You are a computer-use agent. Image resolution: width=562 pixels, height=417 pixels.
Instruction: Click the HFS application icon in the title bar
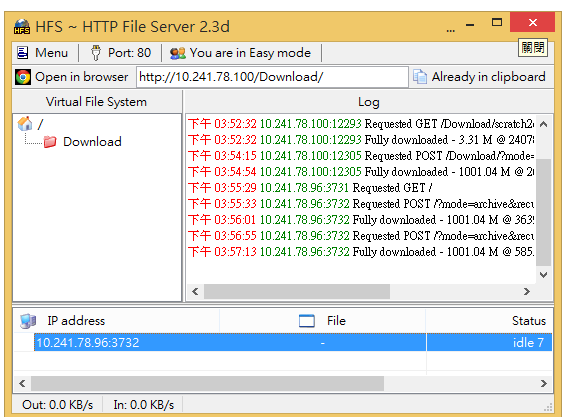coord(22,27)
